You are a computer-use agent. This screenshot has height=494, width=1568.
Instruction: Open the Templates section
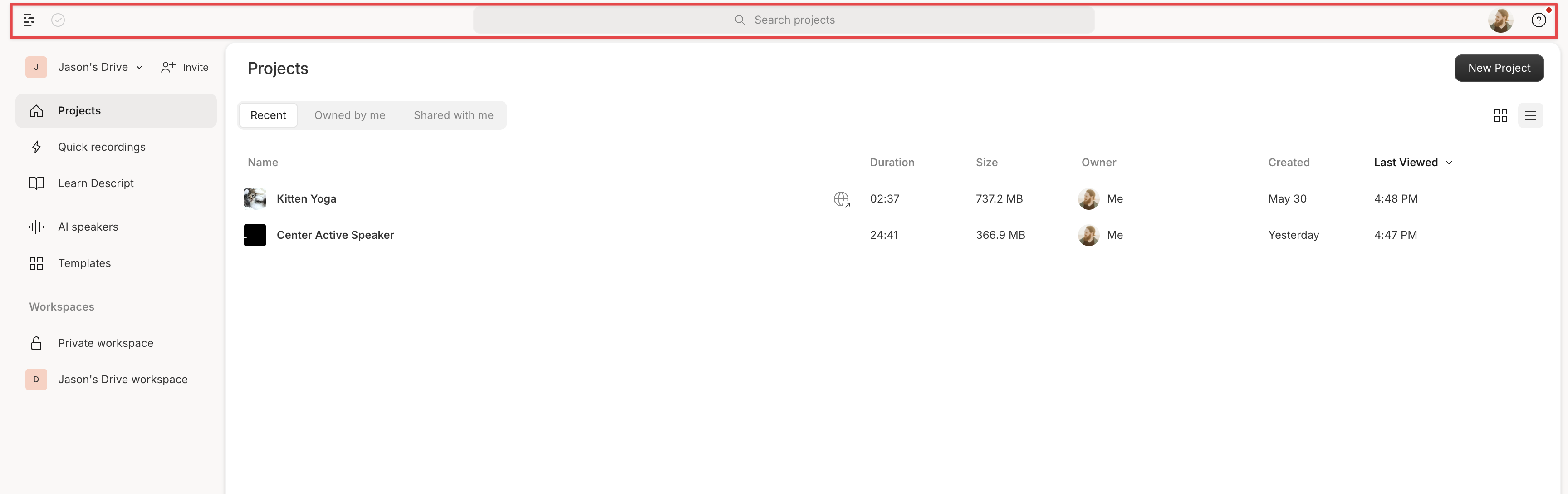point(84,262)
